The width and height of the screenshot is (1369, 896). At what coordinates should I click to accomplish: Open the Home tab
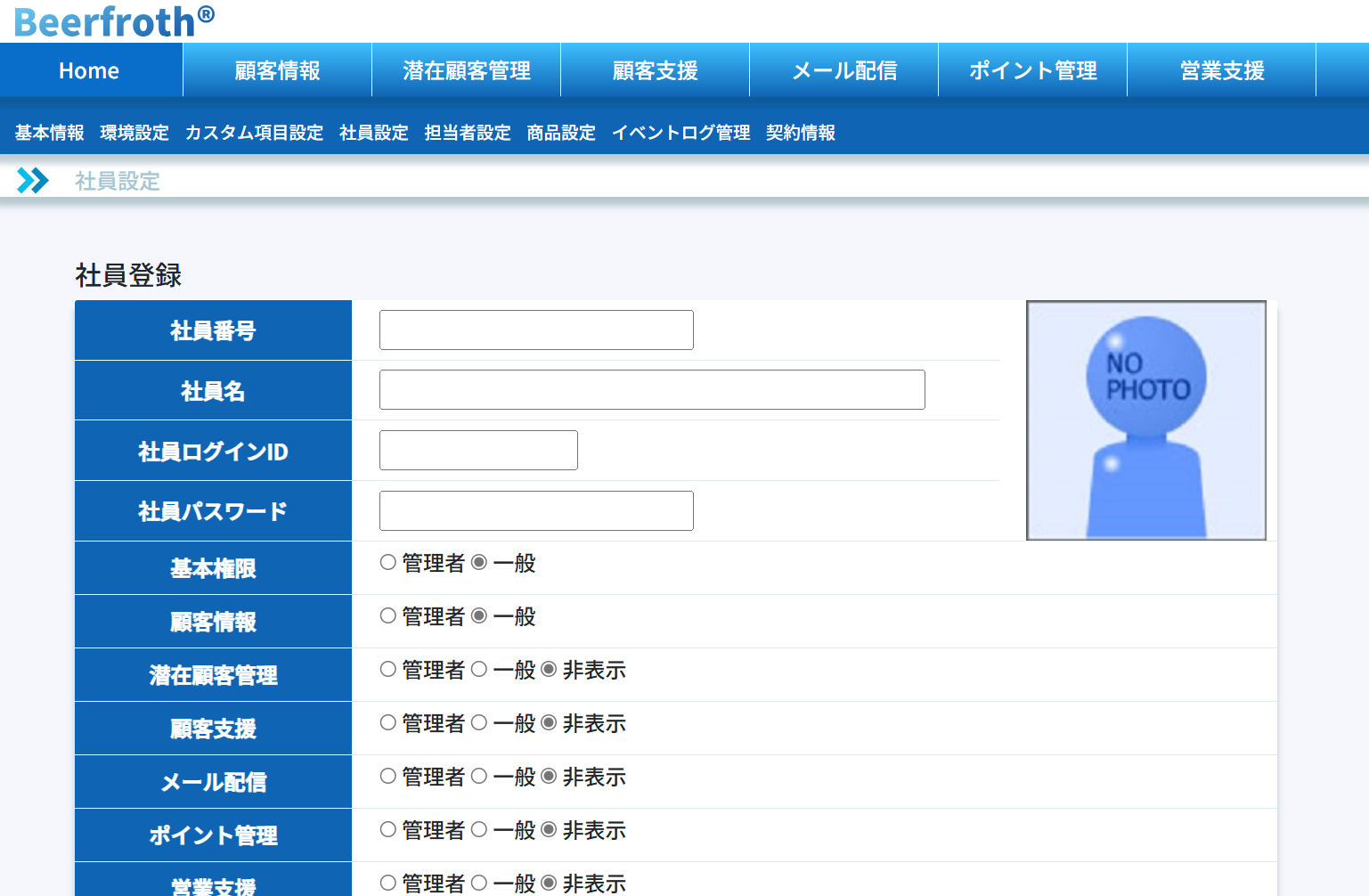point(89,70)
